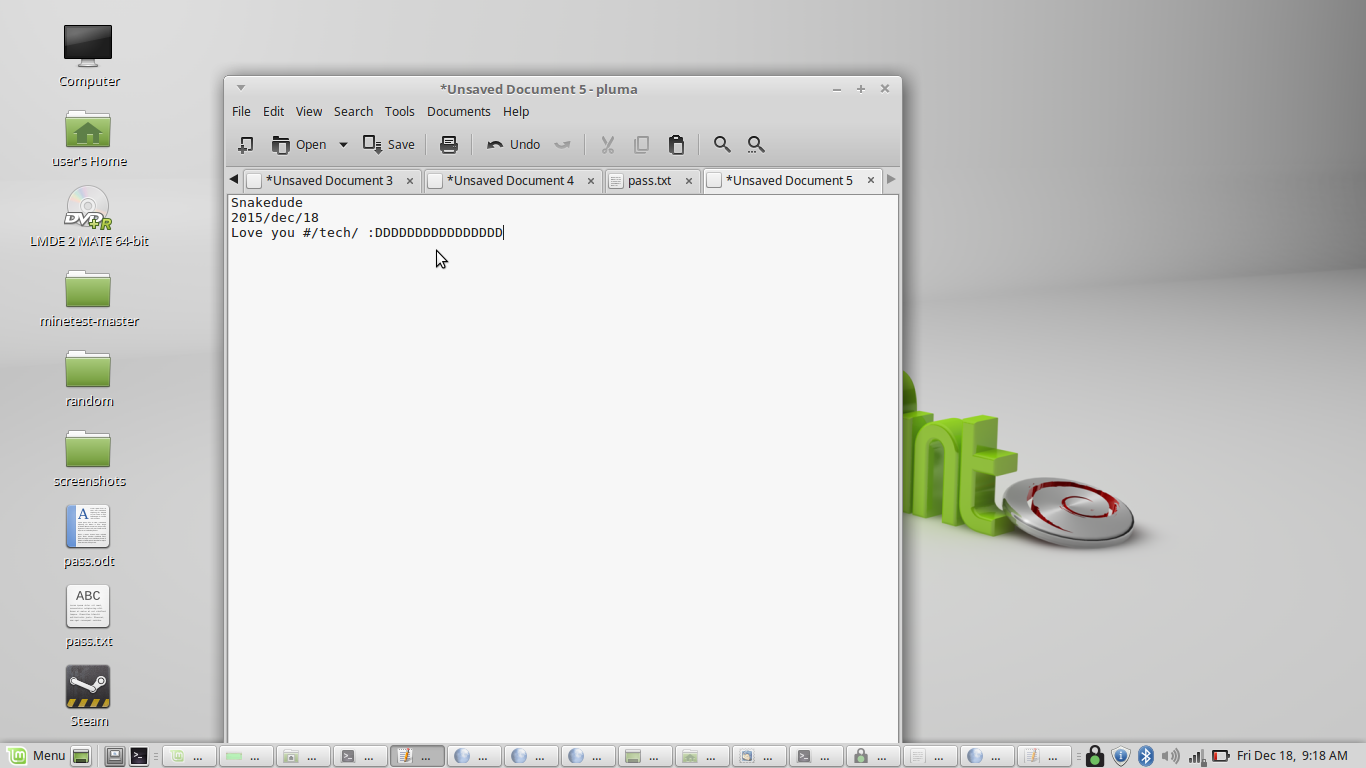Viewport: 1366px width, 768px height.
Task: Close the Unsaved Document 3 tab
Action: point(410,181)
